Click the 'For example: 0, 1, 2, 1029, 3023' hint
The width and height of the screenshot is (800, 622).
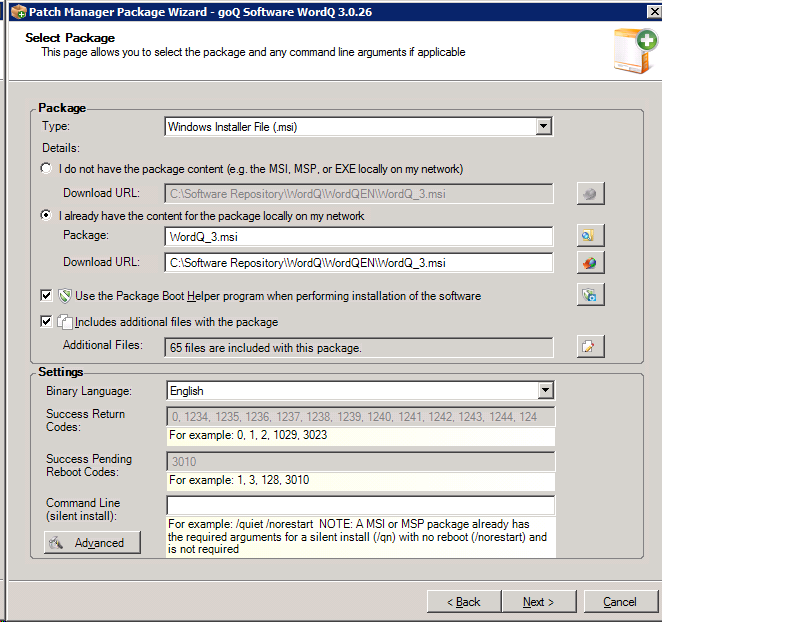coord(248,435)
